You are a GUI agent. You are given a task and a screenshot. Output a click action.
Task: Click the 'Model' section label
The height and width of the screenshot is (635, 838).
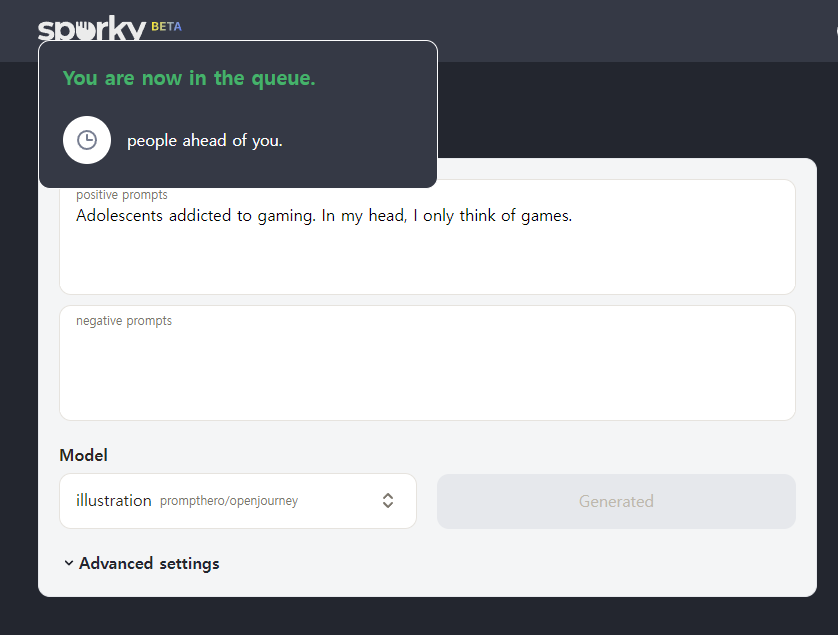point(83,455)
